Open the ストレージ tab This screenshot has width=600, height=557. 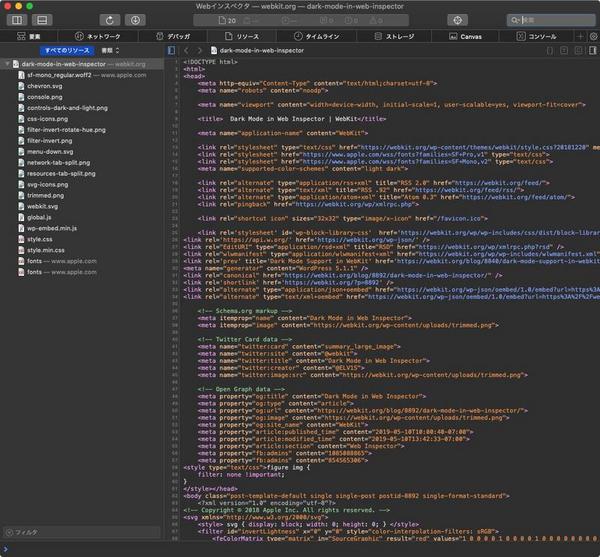pyautogui.click(x=394, y=36)
